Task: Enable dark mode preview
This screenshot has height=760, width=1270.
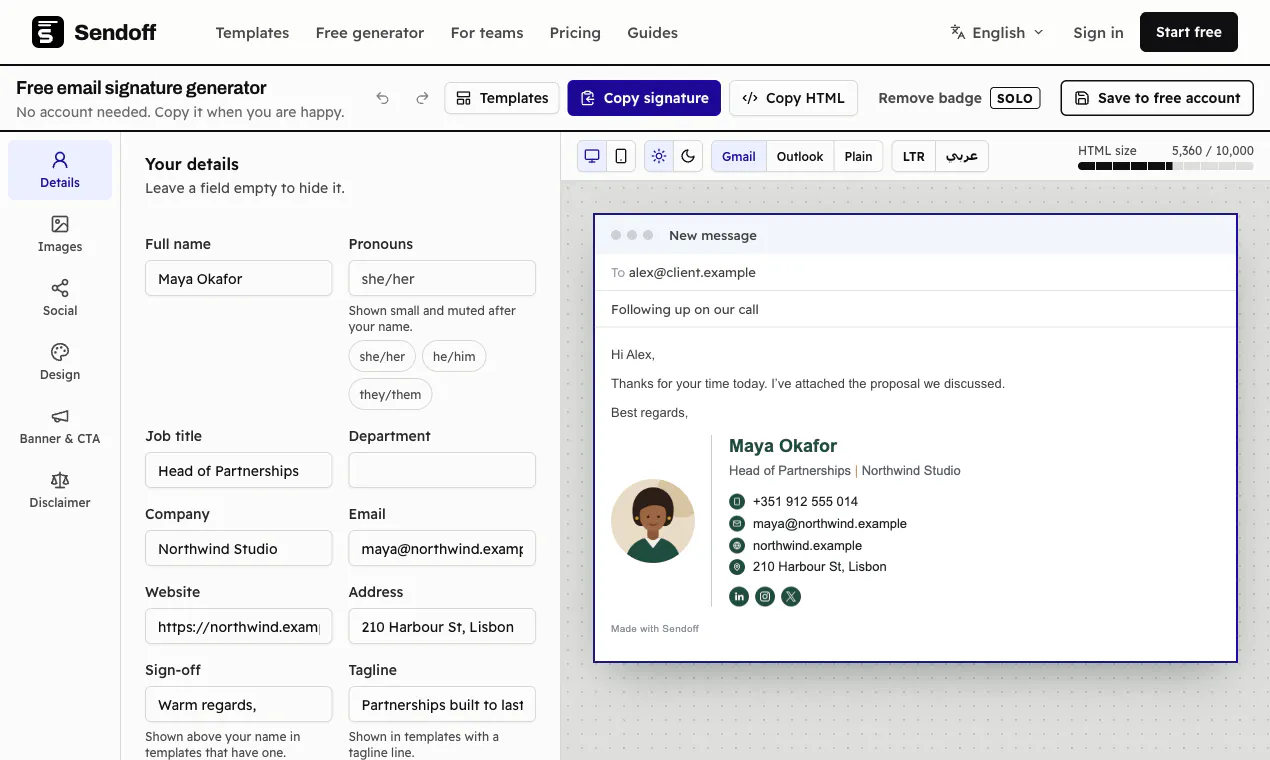Action: tap(688, 156)
